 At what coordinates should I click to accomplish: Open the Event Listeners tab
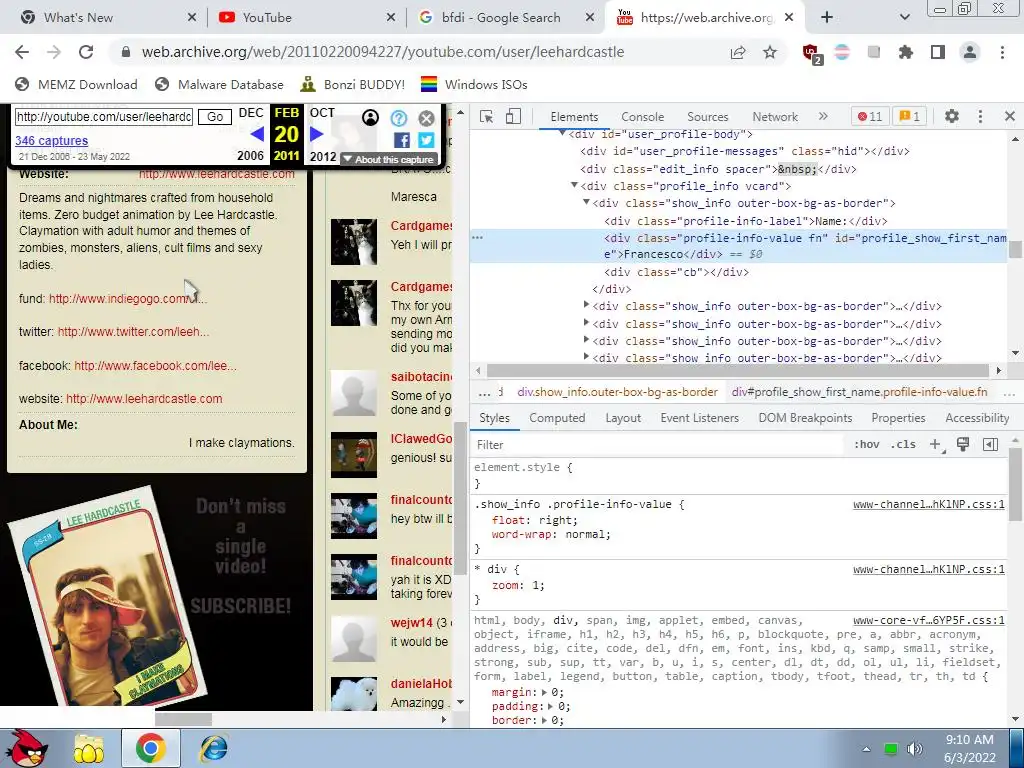coord(699,418)
